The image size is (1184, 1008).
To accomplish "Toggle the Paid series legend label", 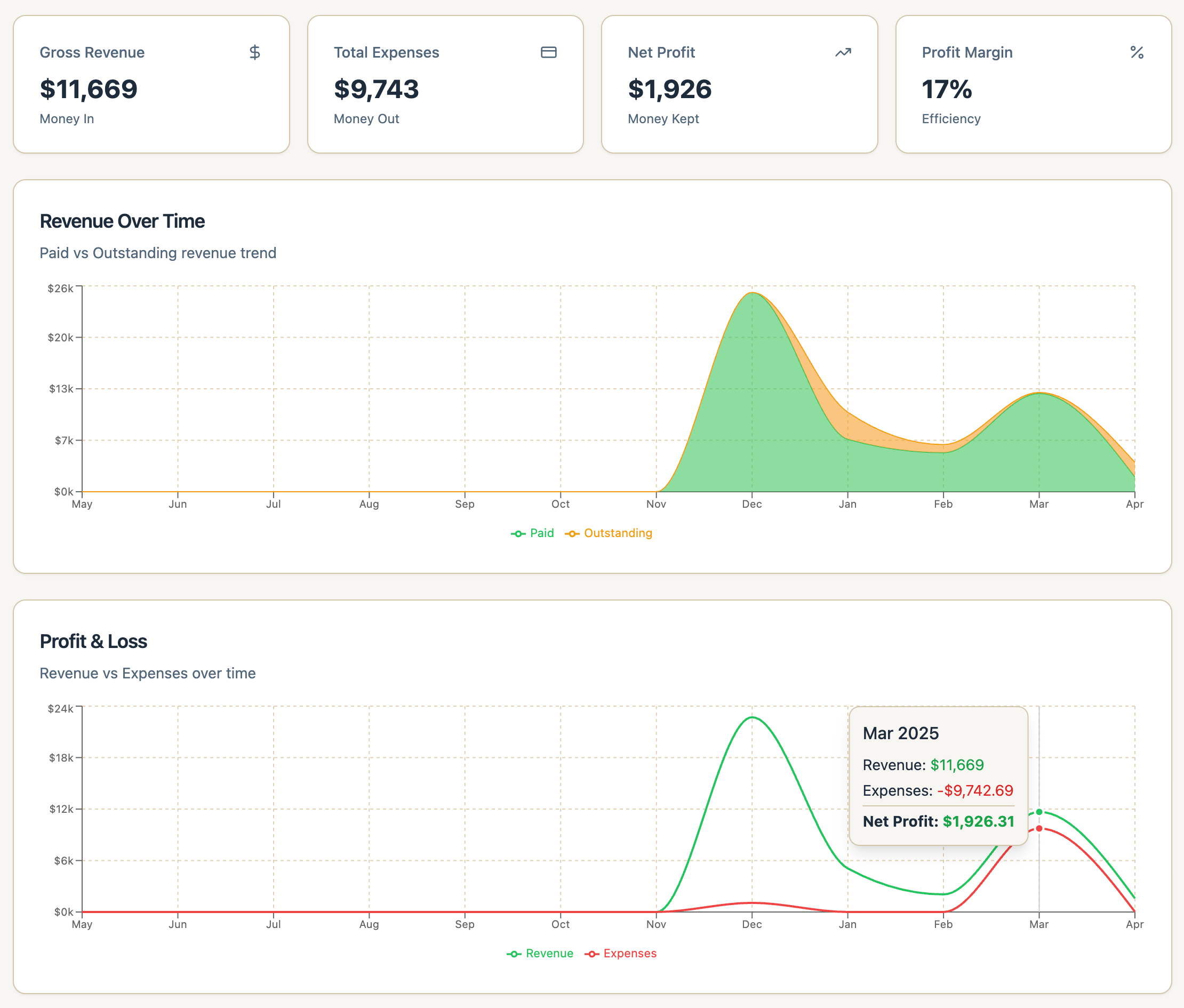I will (542, 533).
